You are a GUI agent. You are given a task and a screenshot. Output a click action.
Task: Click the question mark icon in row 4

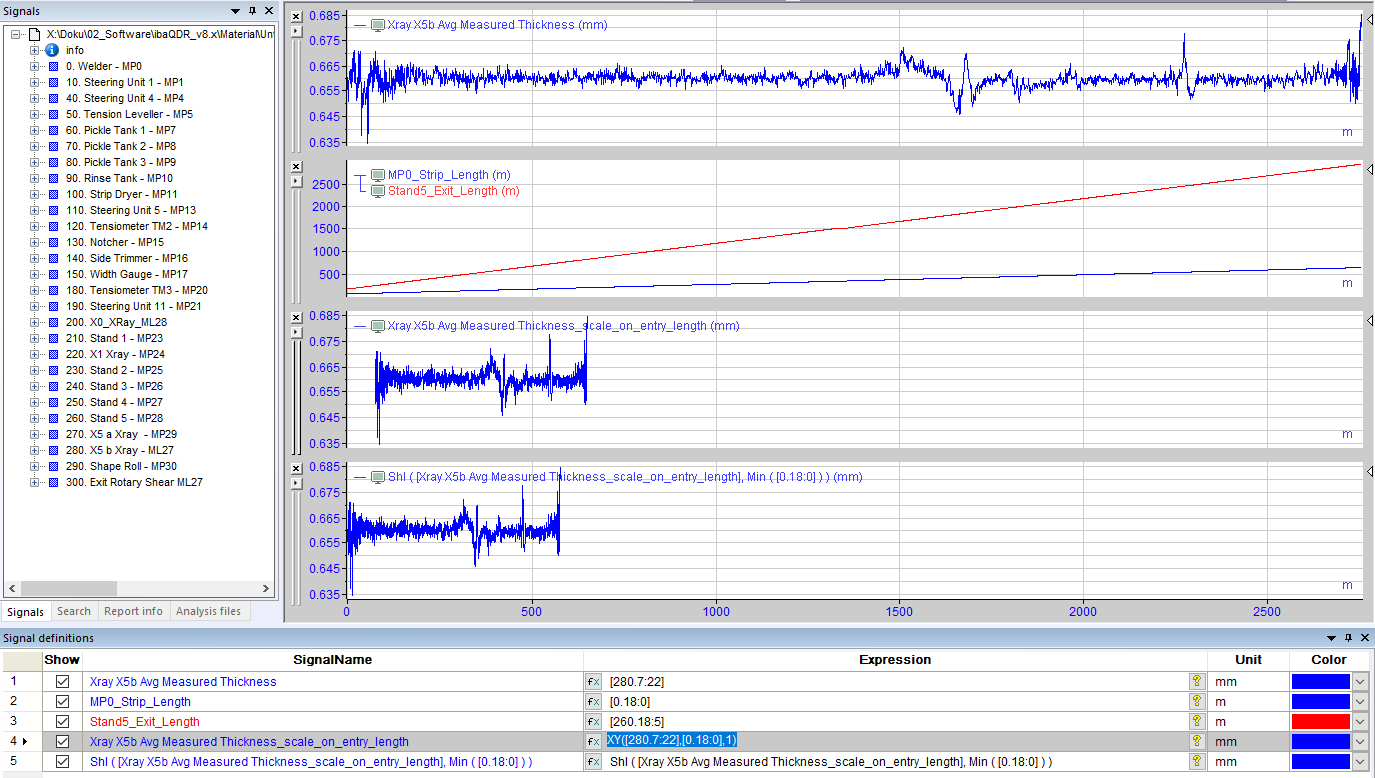[x=1197, y=742]
